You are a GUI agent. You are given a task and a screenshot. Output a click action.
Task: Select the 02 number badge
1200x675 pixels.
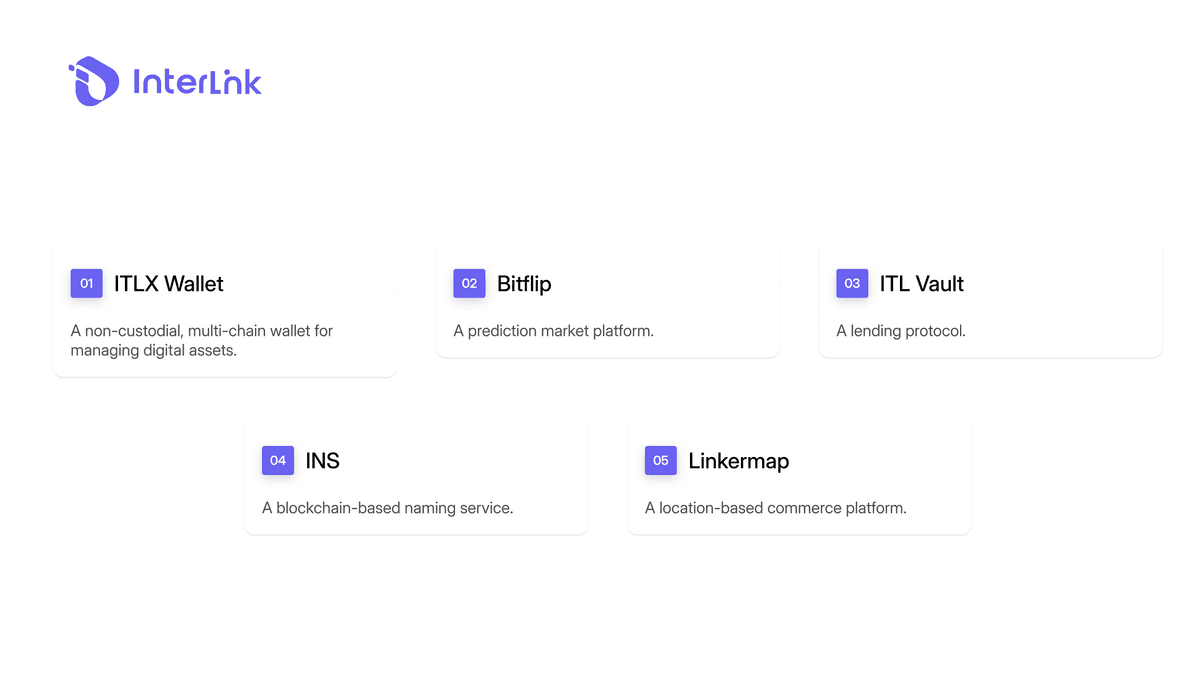point(469,283)
